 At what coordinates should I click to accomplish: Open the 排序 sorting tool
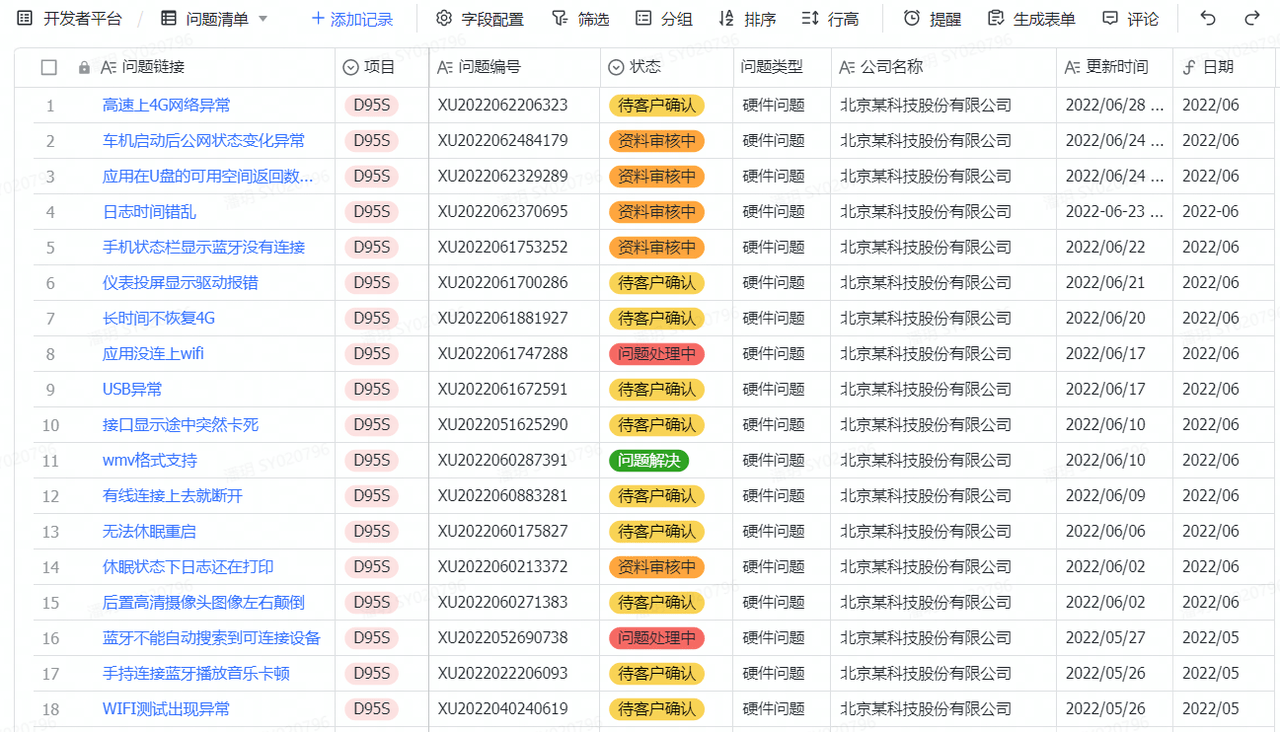747,19
